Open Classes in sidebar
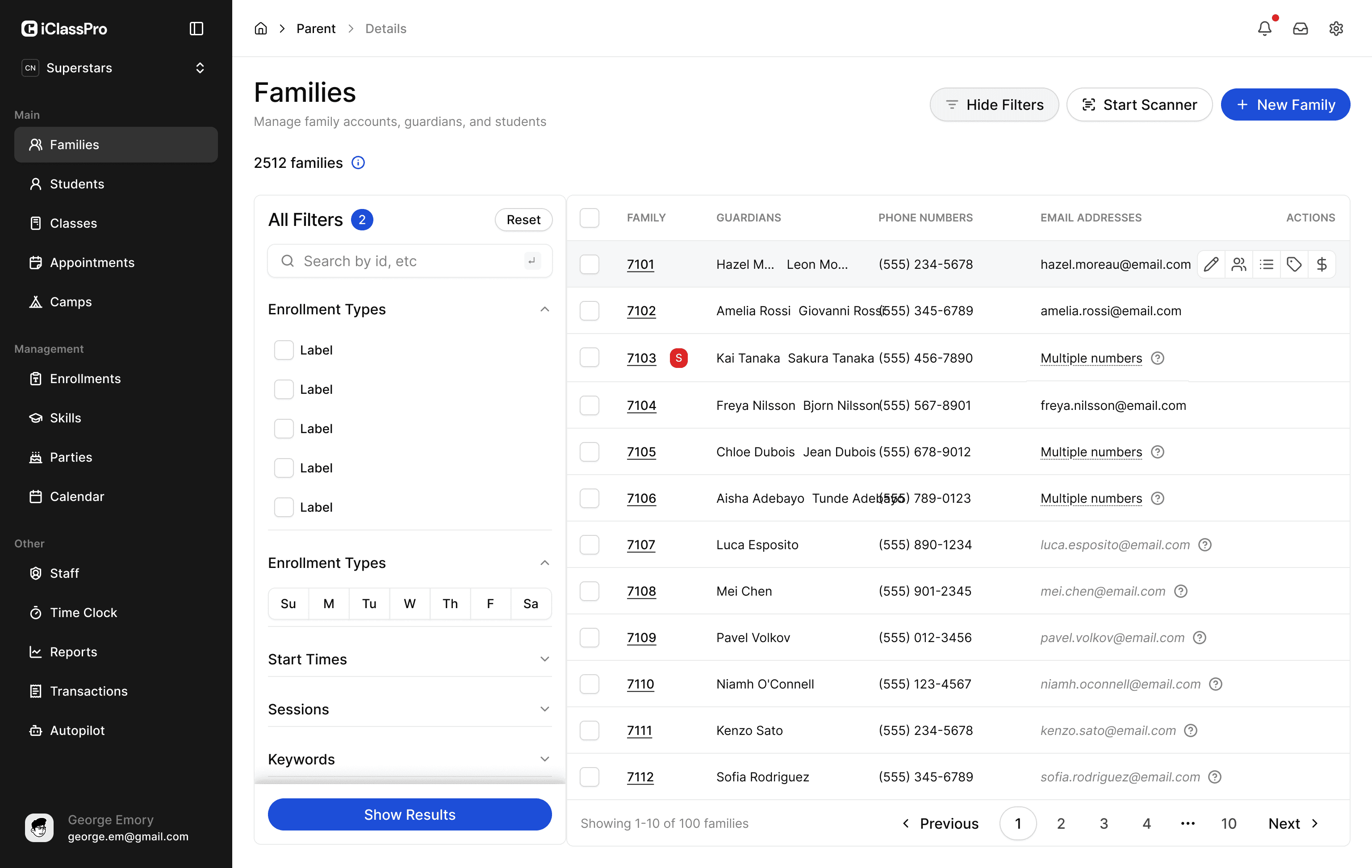The image size is (1372, 868). coord(116,223)
